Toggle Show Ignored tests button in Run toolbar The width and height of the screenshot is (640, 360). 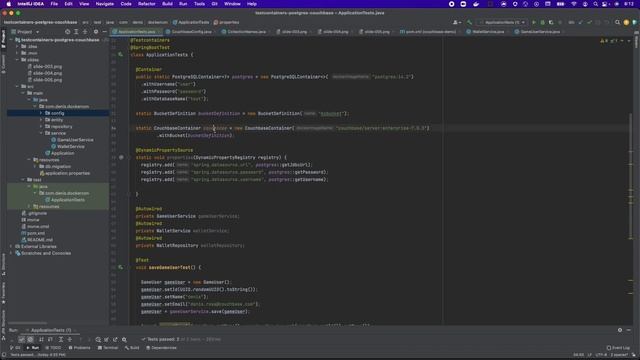point(30,339)
